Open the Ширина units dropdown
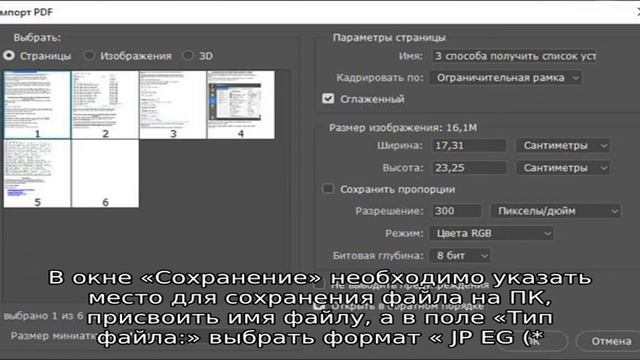Image resolution: width=640 pixels, height=360 pixels. point(563,146)
